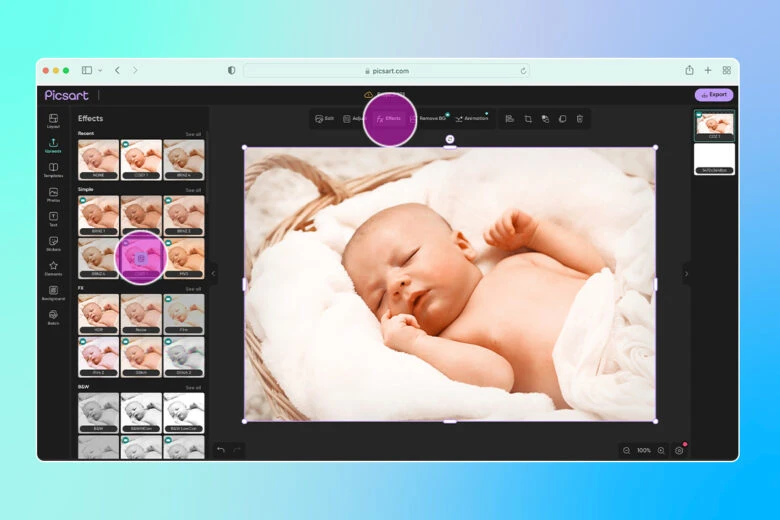Apply the HDR effect
This screenshot has width=780, height=520.
point(98,314)
